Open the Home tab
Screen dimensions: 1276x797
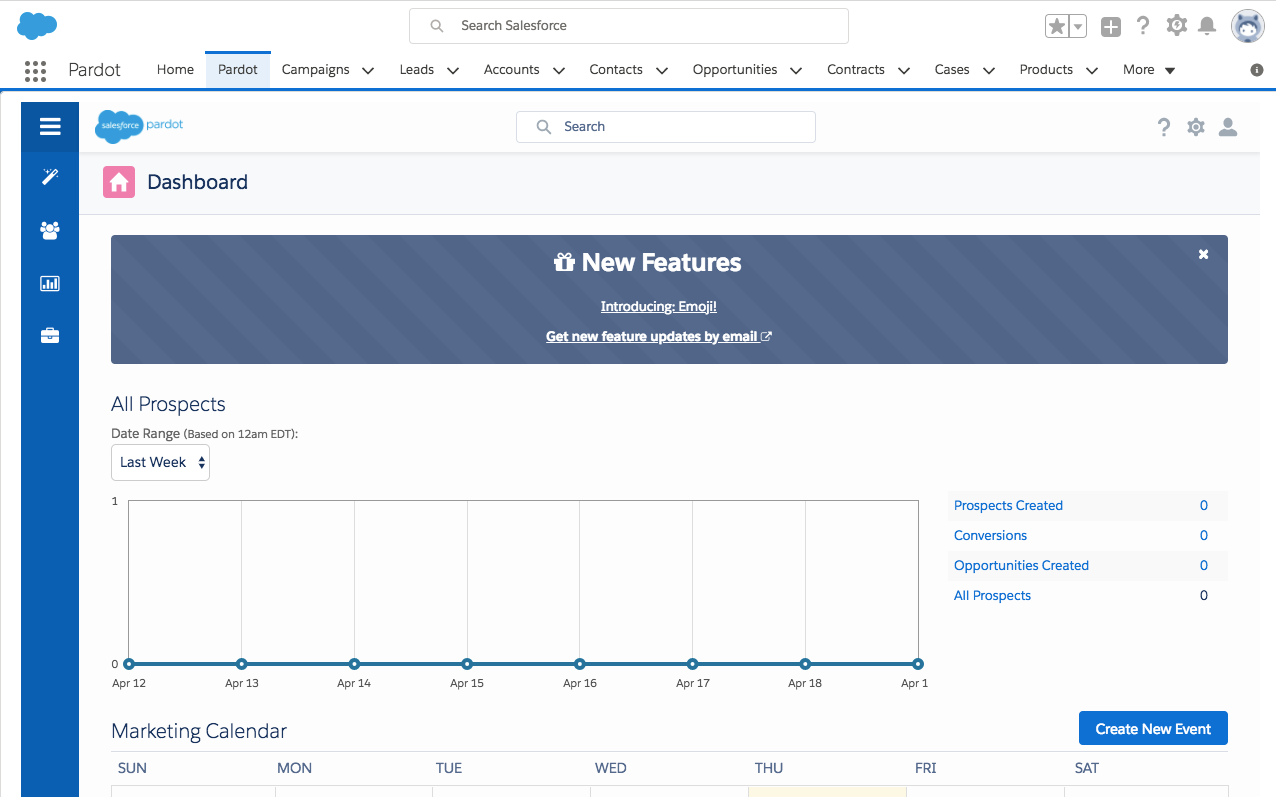click(175, 70)
